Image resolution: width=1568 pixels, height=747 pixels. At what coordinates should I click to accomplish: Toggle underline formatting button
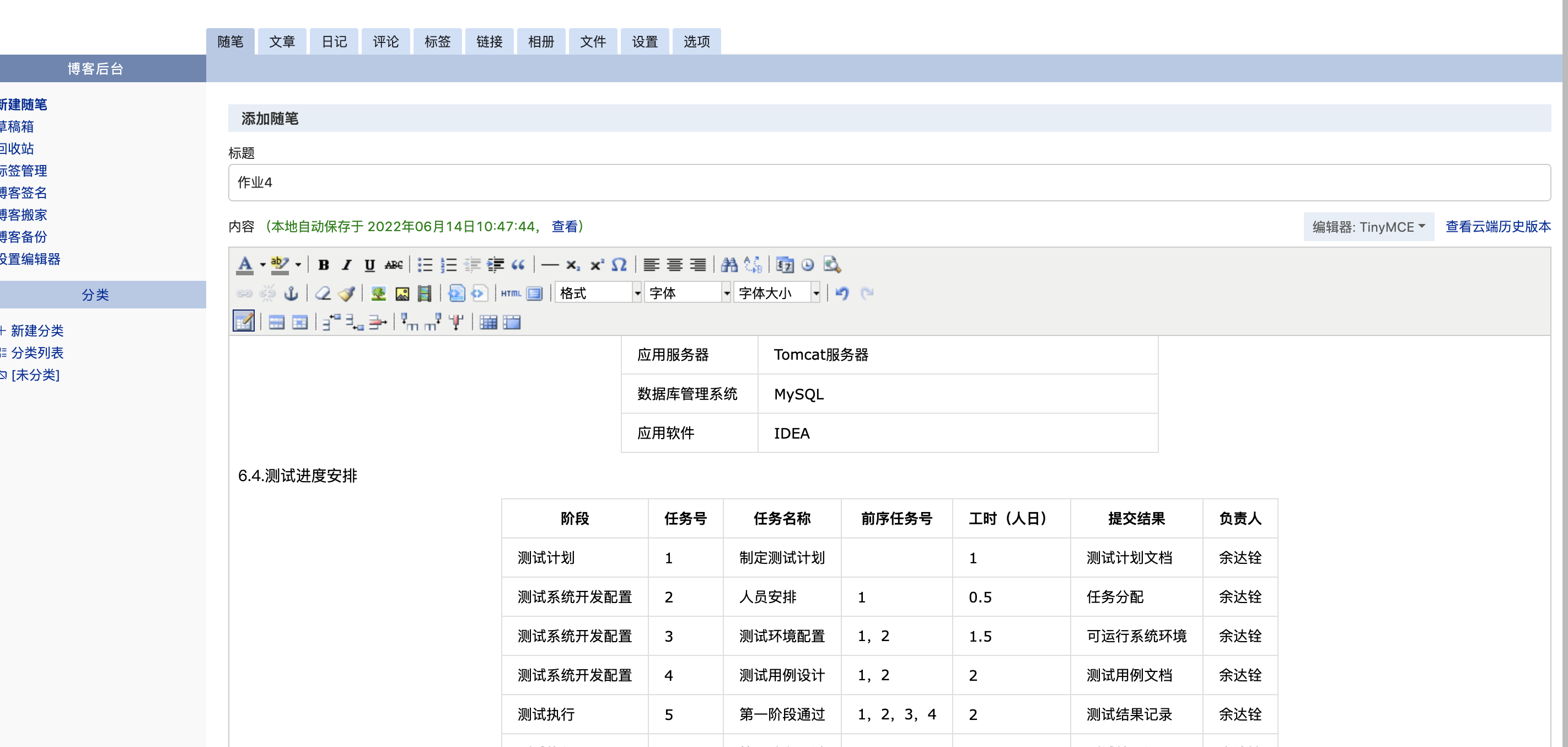click(x=369, y=264)
